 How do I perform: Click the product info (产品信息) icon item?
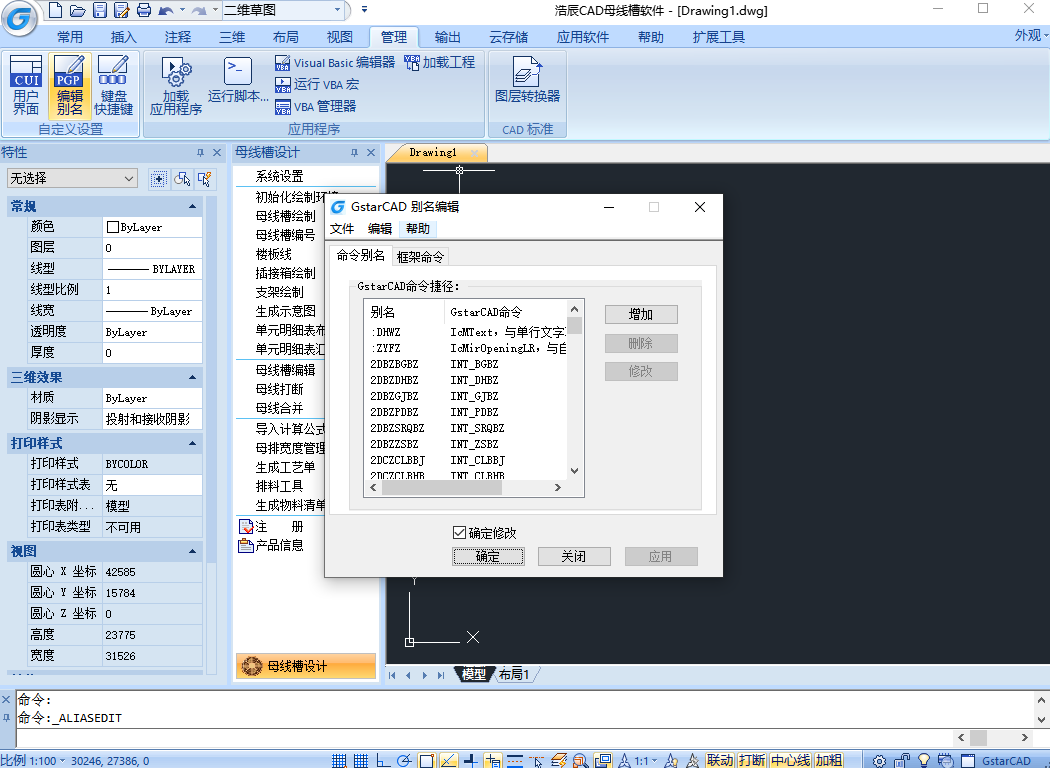tap(246, 546)
